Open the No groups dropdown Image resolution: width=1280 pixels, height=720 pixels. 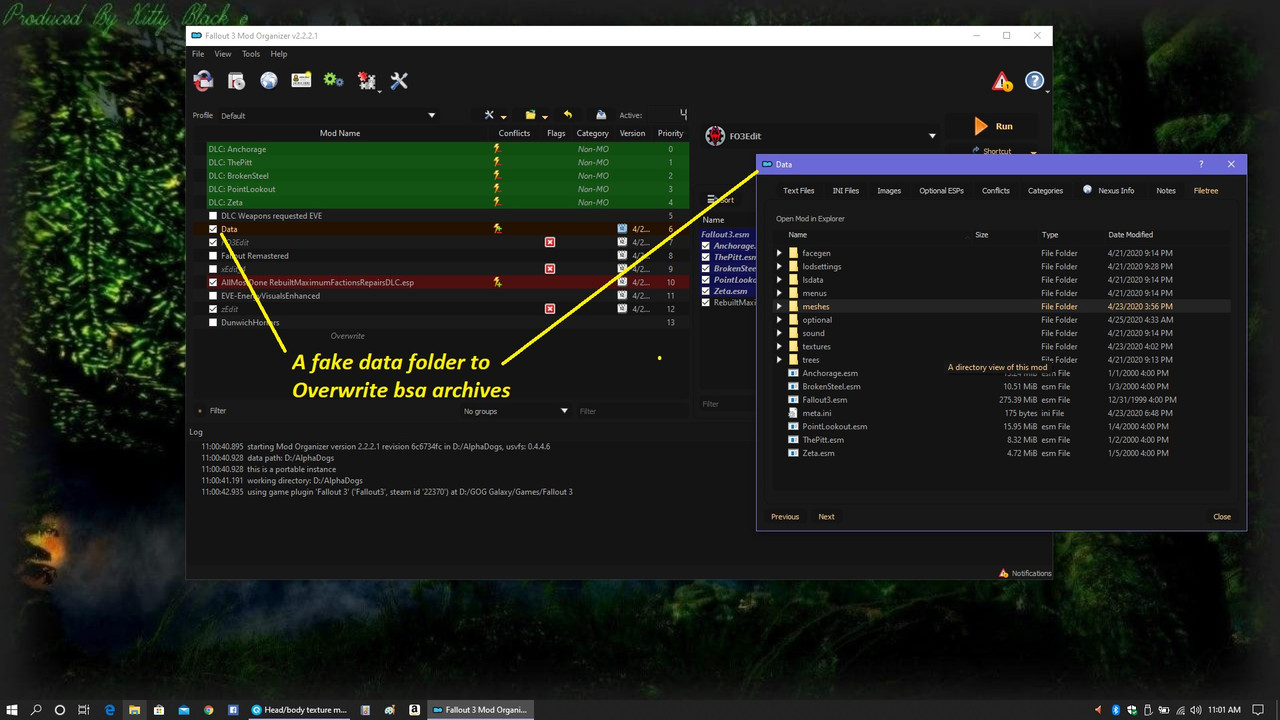click(x=515, y=411)
